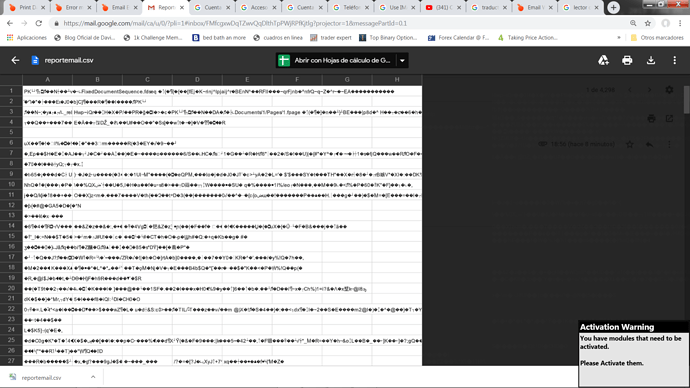Click the Chrome three-dot menu button
This screenshot has height=388, width=690.
click(680, 23)
